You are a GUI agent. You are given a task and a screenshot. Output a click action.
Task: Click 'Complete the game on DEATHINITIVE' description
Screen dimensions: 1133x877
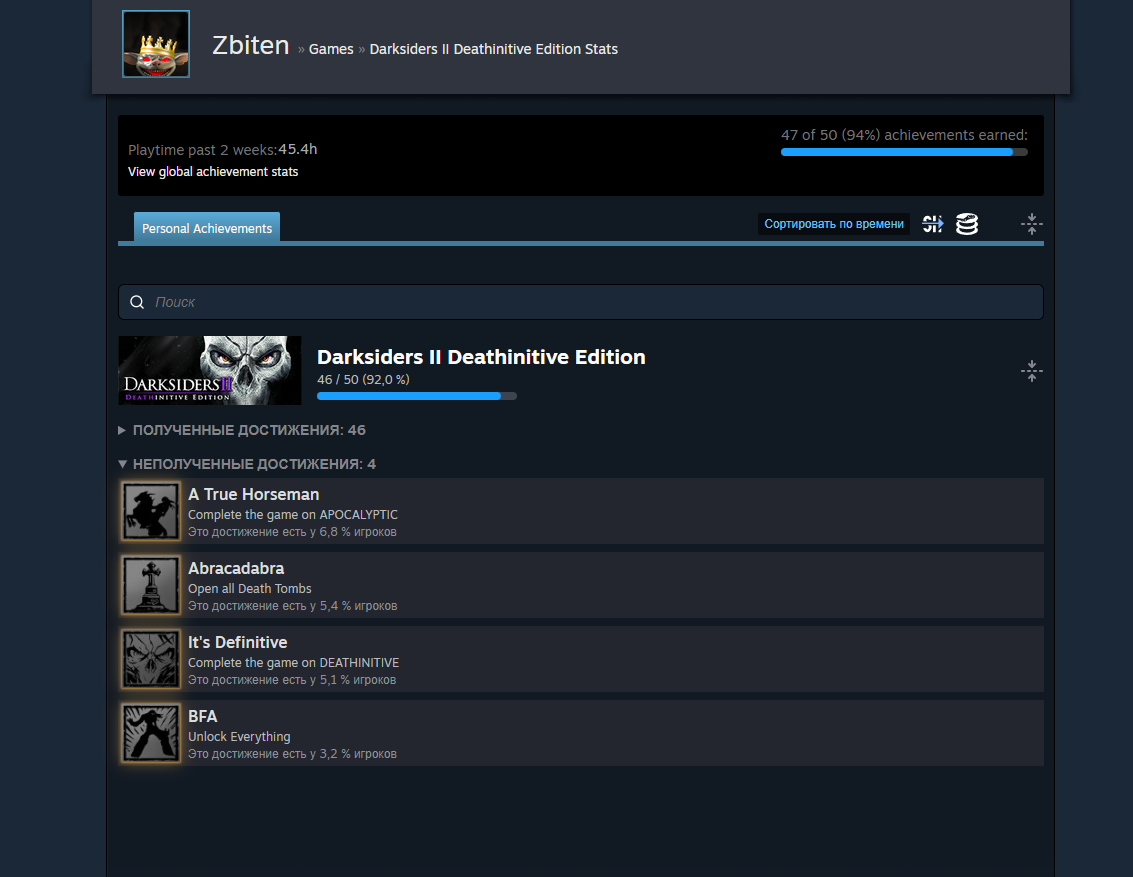(x=293, y=662)
